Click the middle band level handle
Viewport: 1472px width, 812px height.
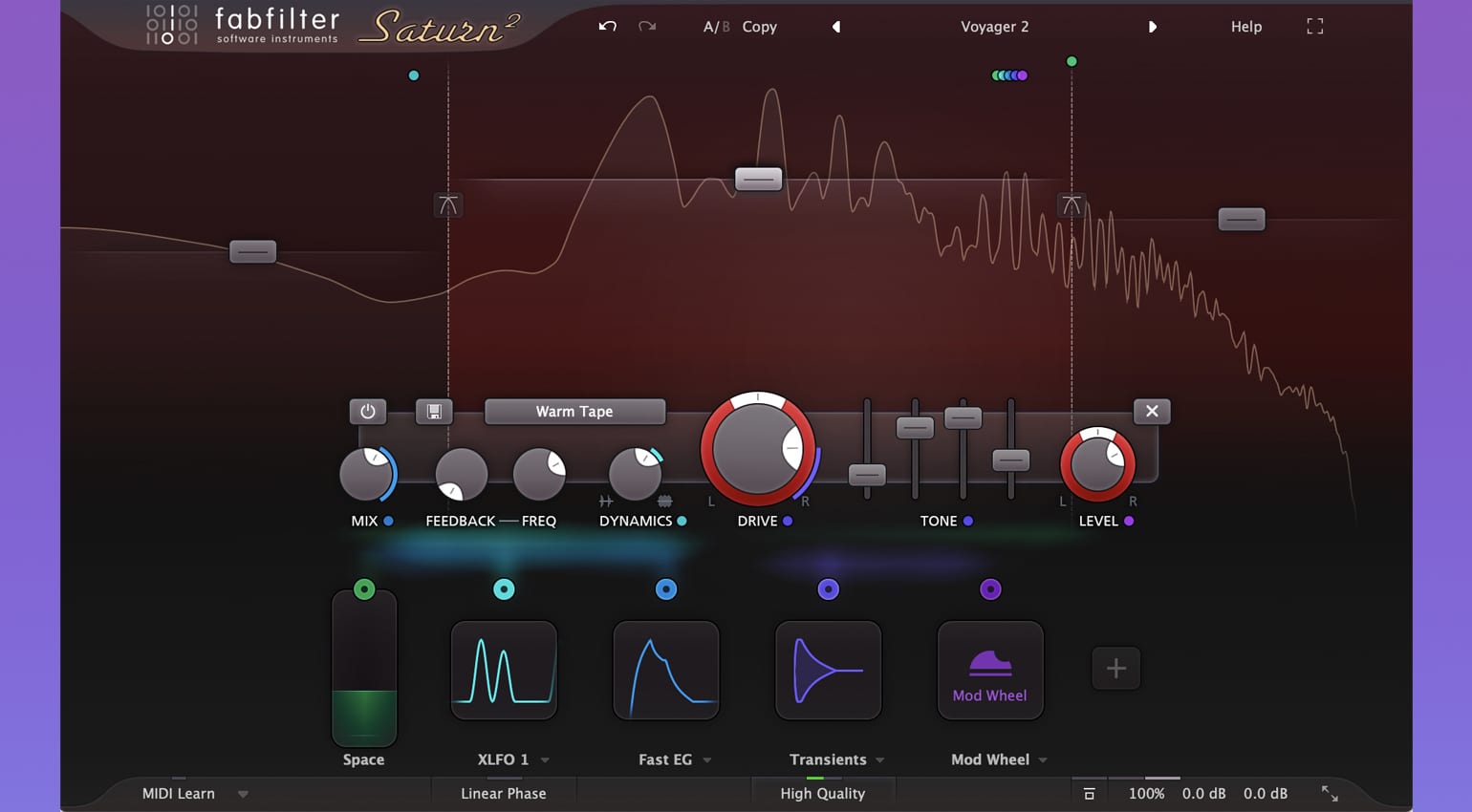(758, 179)
